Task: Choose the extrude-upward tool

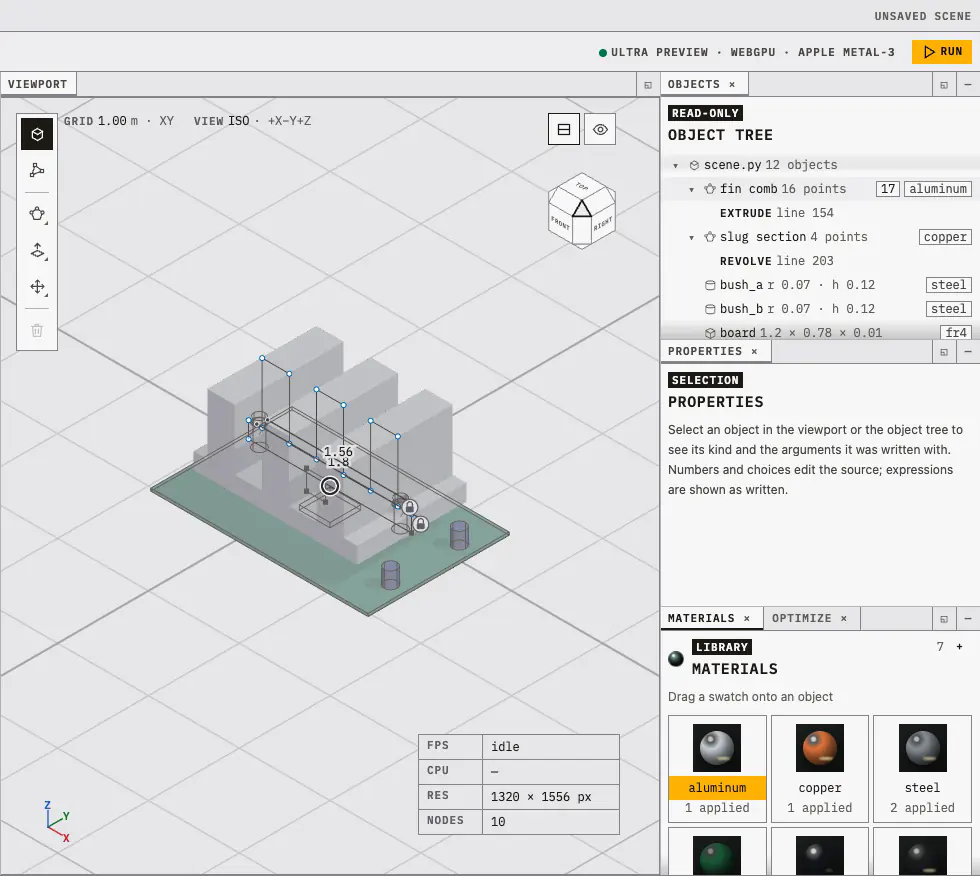Action: [x=37, y=251]
